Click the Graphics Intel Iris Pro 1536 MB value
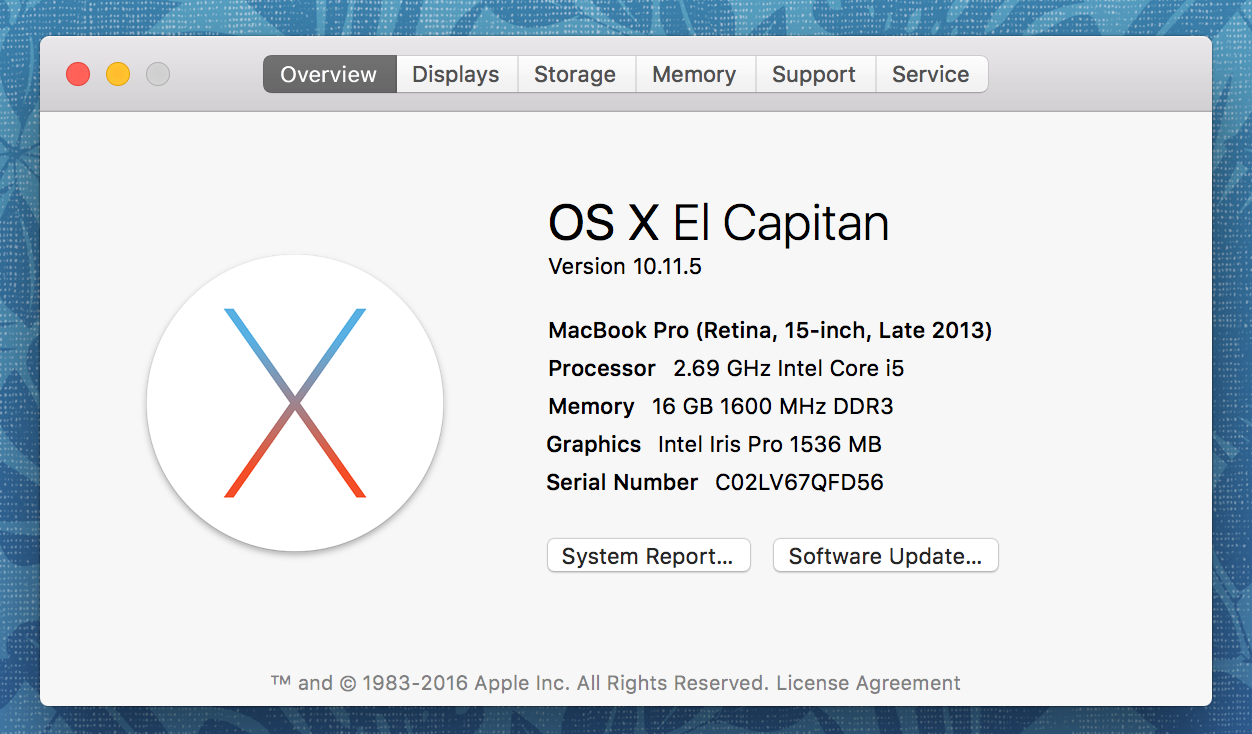 tap(770, 444)
